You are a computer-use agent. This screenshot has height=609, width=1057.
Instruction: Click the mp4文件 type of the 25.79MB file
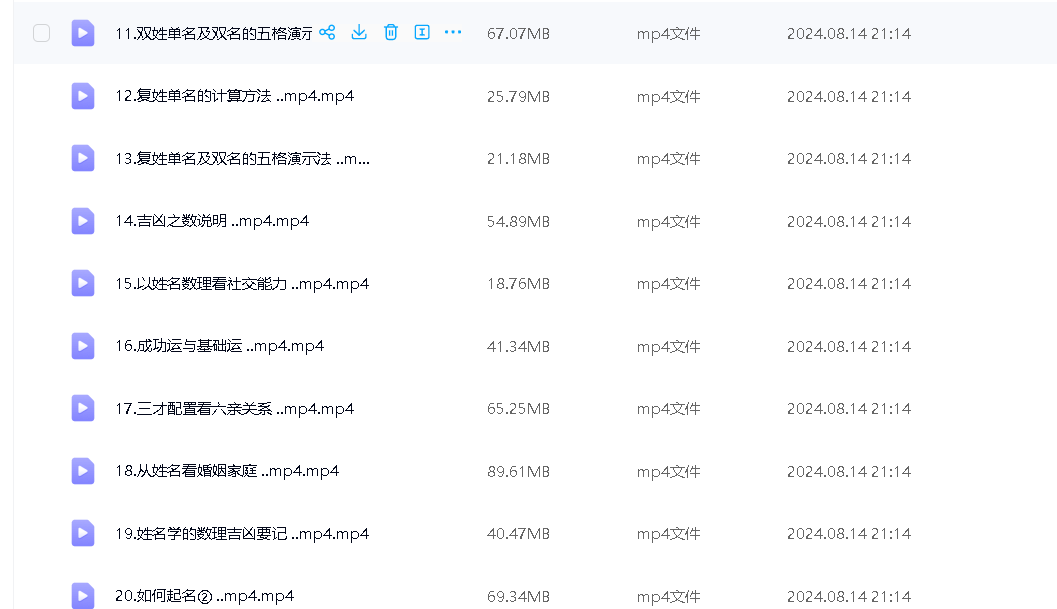click(x=668, y=97)
